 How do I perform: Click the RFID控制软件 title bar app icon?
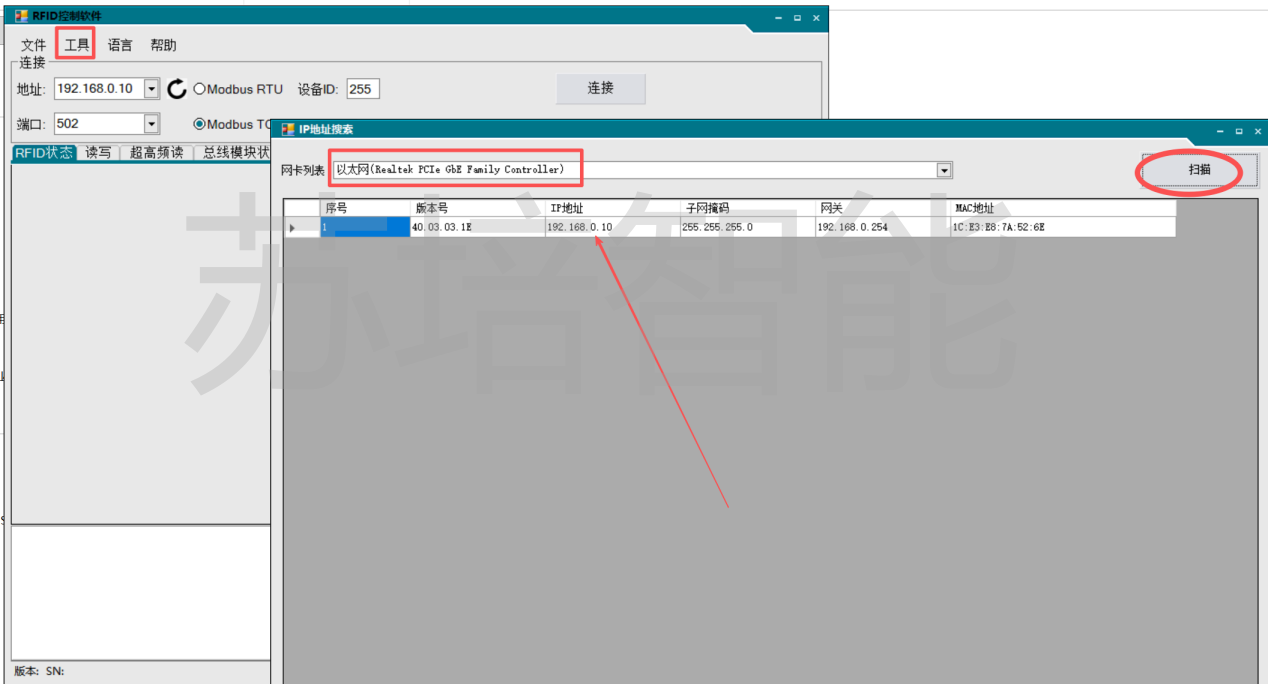(x=21, y=16)
